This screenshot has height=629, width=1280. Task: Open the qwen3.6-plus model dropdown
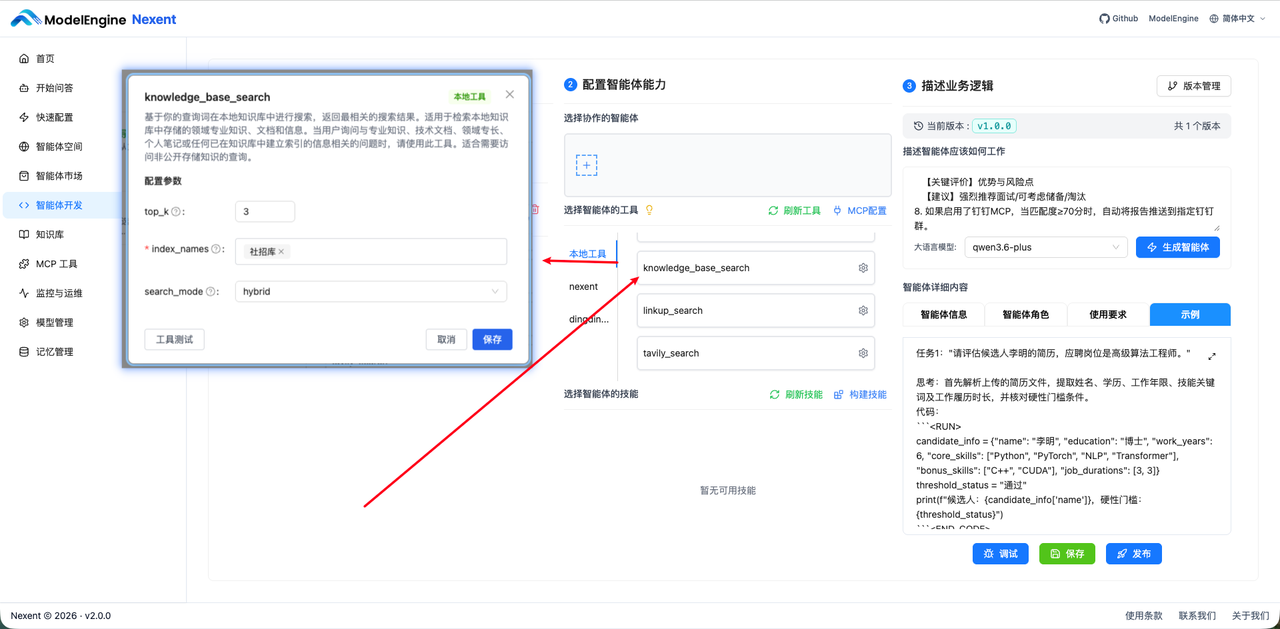coord(1046,247)
